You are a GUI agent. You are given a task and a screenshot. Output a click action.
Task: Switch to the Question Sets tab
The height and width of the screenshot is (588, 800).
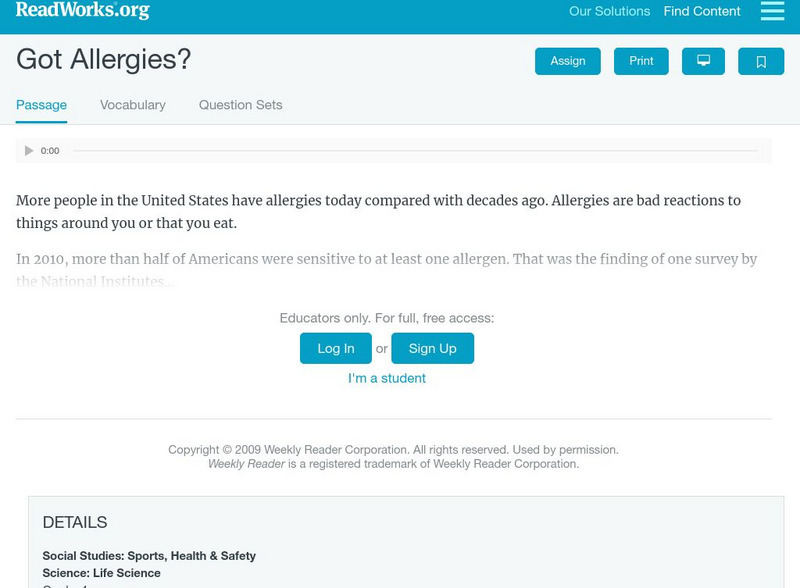pos(240,105)
